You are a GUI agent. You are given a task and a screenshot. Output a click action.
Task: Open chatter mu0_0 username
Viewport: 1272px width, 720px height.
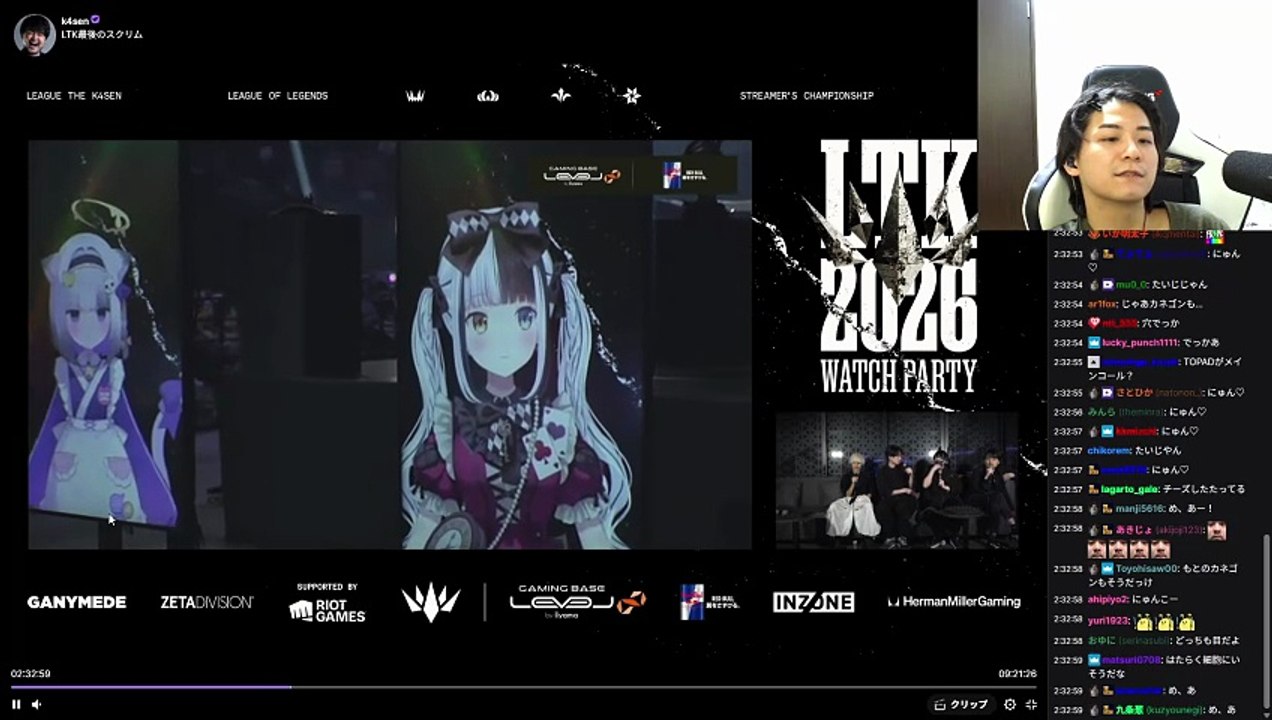(1131, 285)
